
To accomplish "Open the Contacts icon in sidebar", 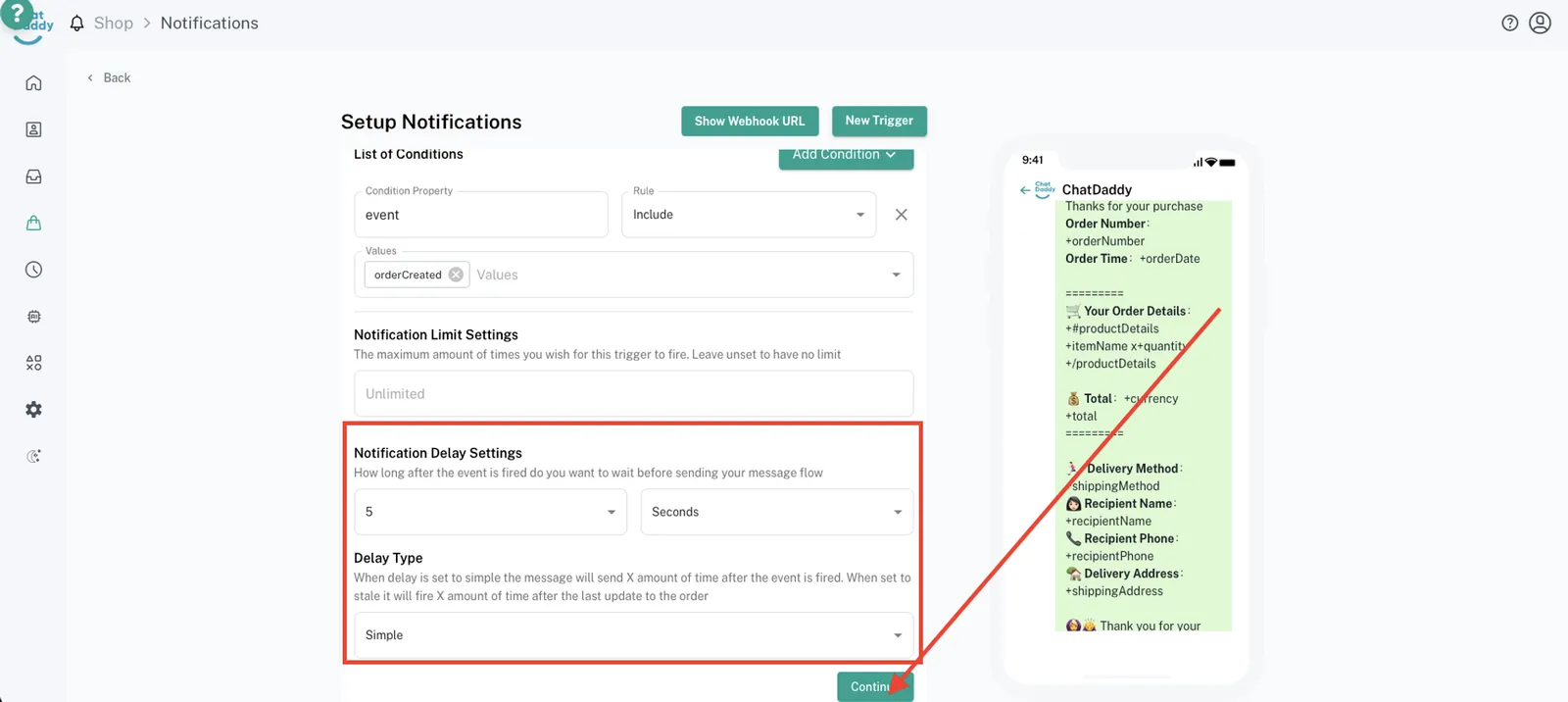I will [33, 129].
